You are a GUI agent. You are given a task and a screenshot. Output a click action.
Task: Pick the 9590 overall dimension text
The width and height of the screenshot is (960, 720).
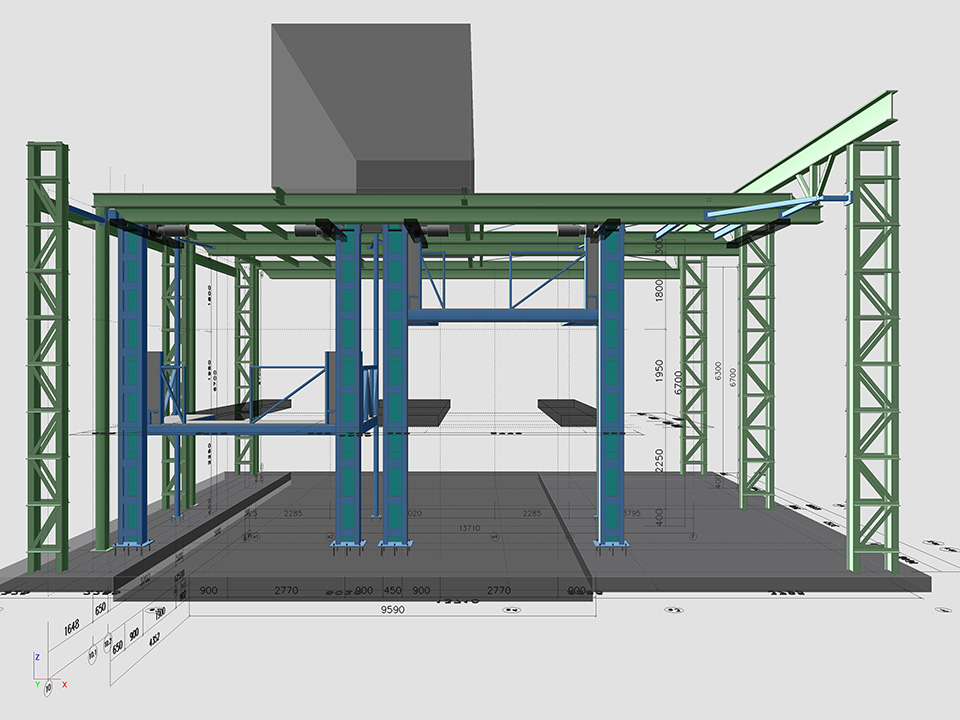tap(392, 608)
